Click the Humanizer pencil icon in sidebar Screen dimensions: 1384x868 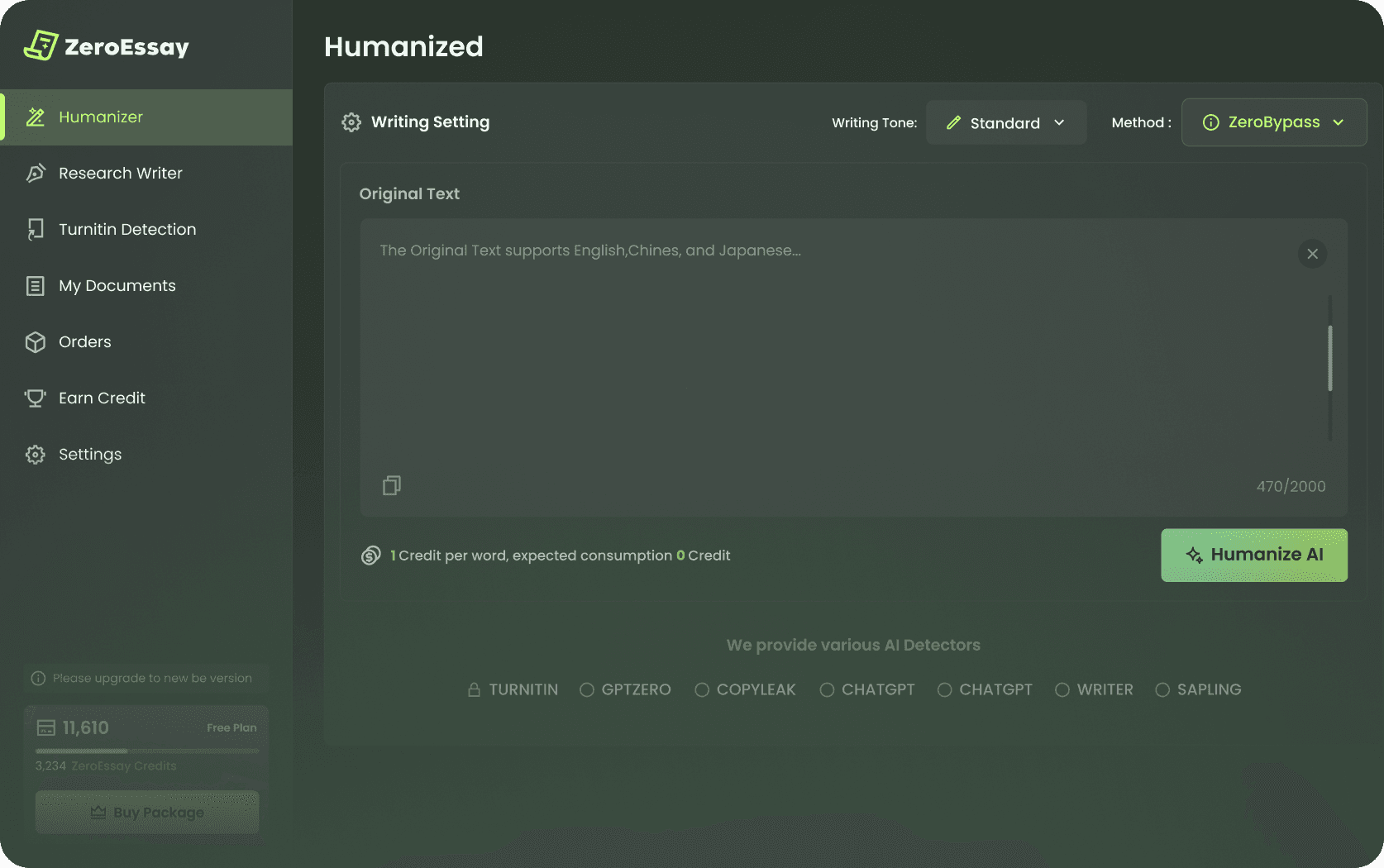(36, 117)
